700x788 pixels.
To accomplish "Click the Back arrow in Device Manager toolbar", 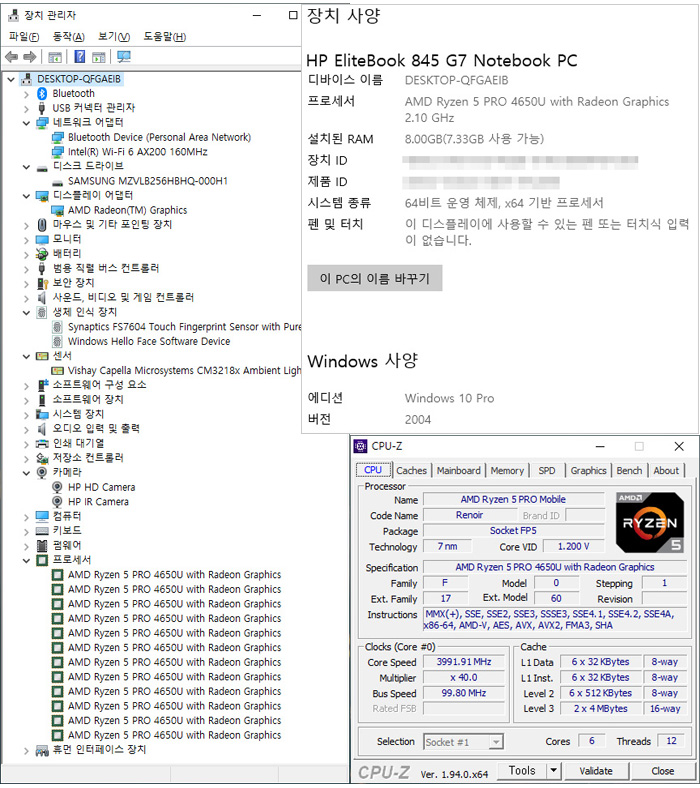I will pyautogui.click(x=11, y=57).
